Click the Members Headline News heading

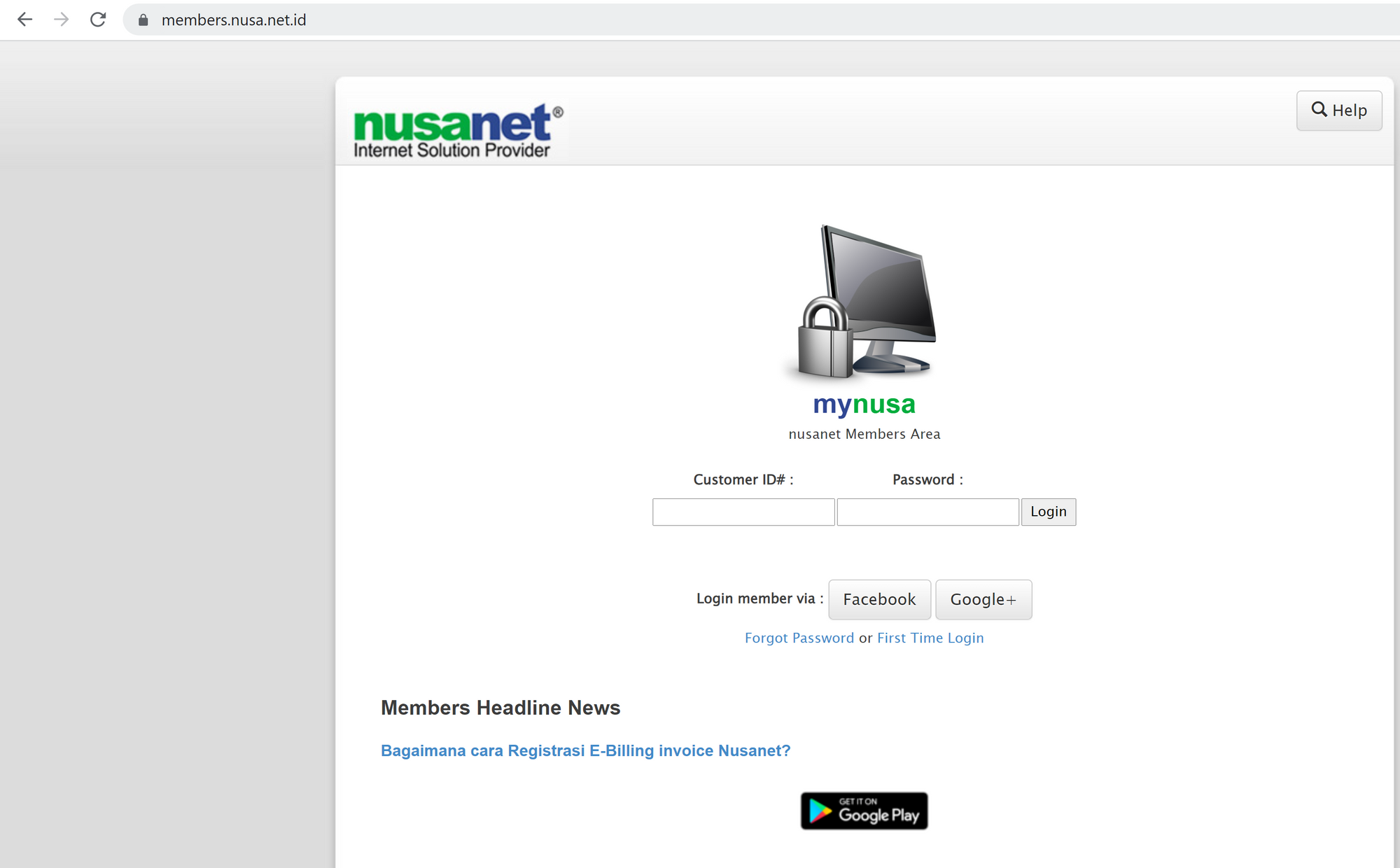(500, 708)
